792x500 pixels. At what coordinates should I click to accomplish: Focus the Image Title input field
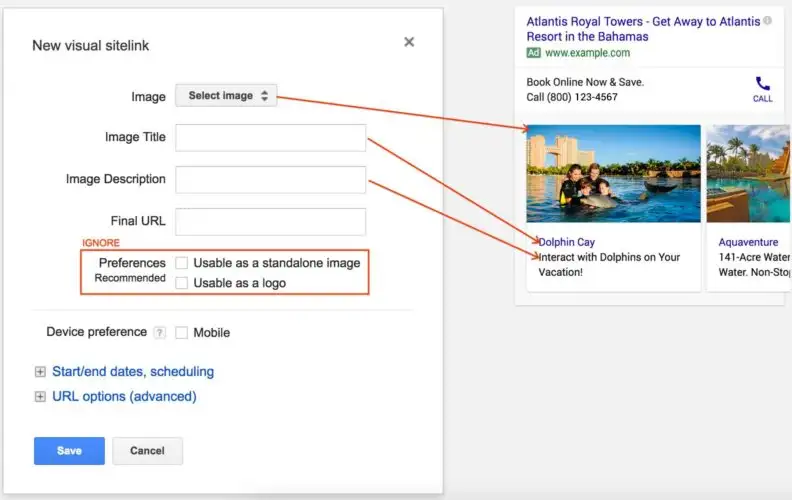coord(270,137)
